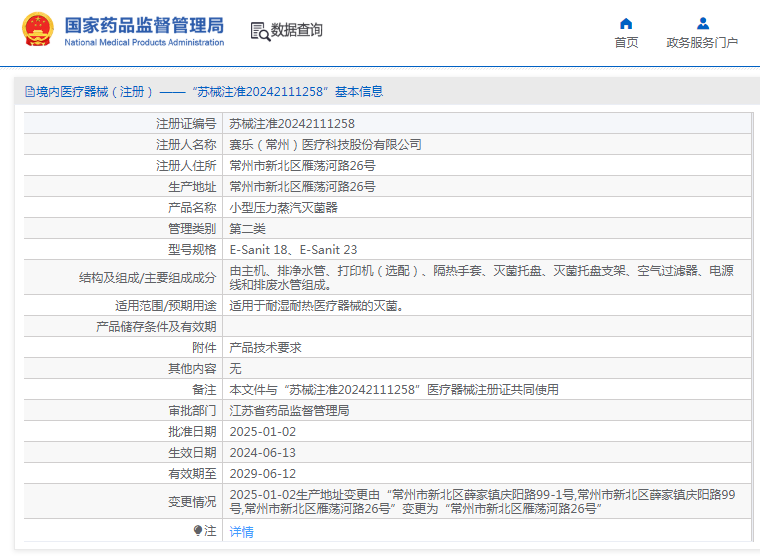This screenshot has width=760, height=559.
Task: Click the 型号规格 label cell
Action: [x=123, y=250]
